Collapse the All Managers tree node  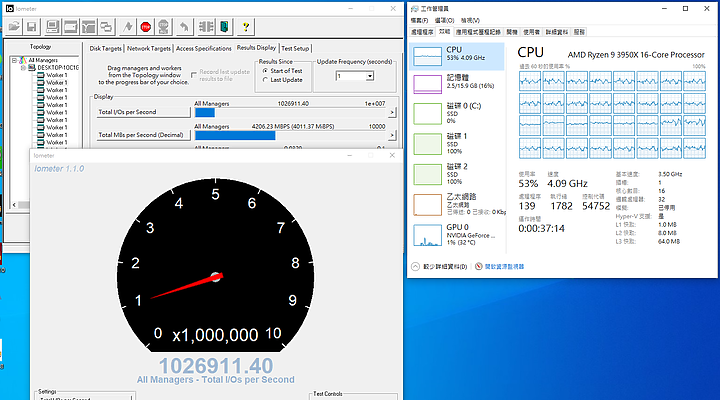coord(14,60)
